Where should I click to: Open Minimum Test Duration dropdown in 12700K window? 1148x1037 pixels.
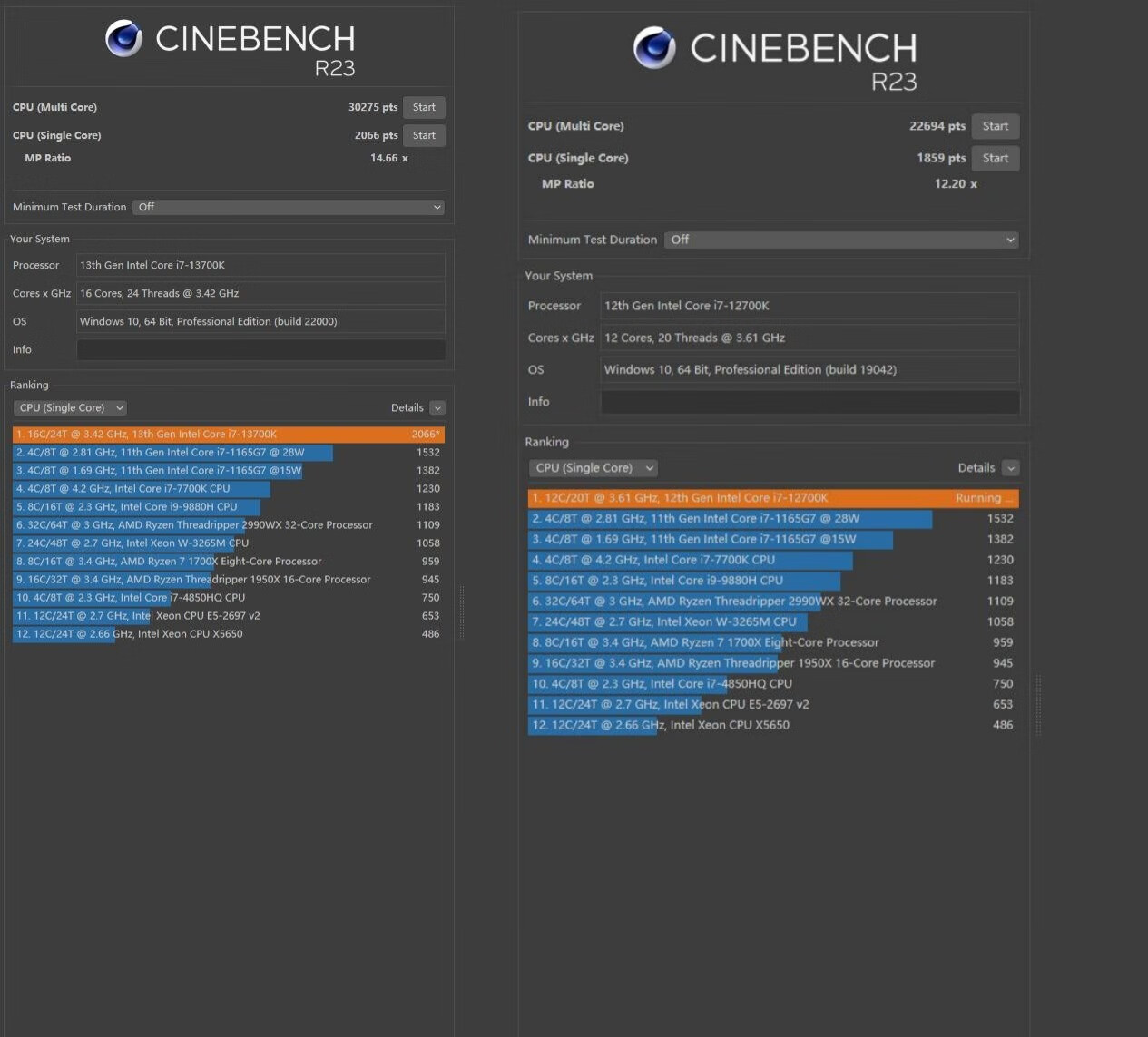[x=841, y=240]
